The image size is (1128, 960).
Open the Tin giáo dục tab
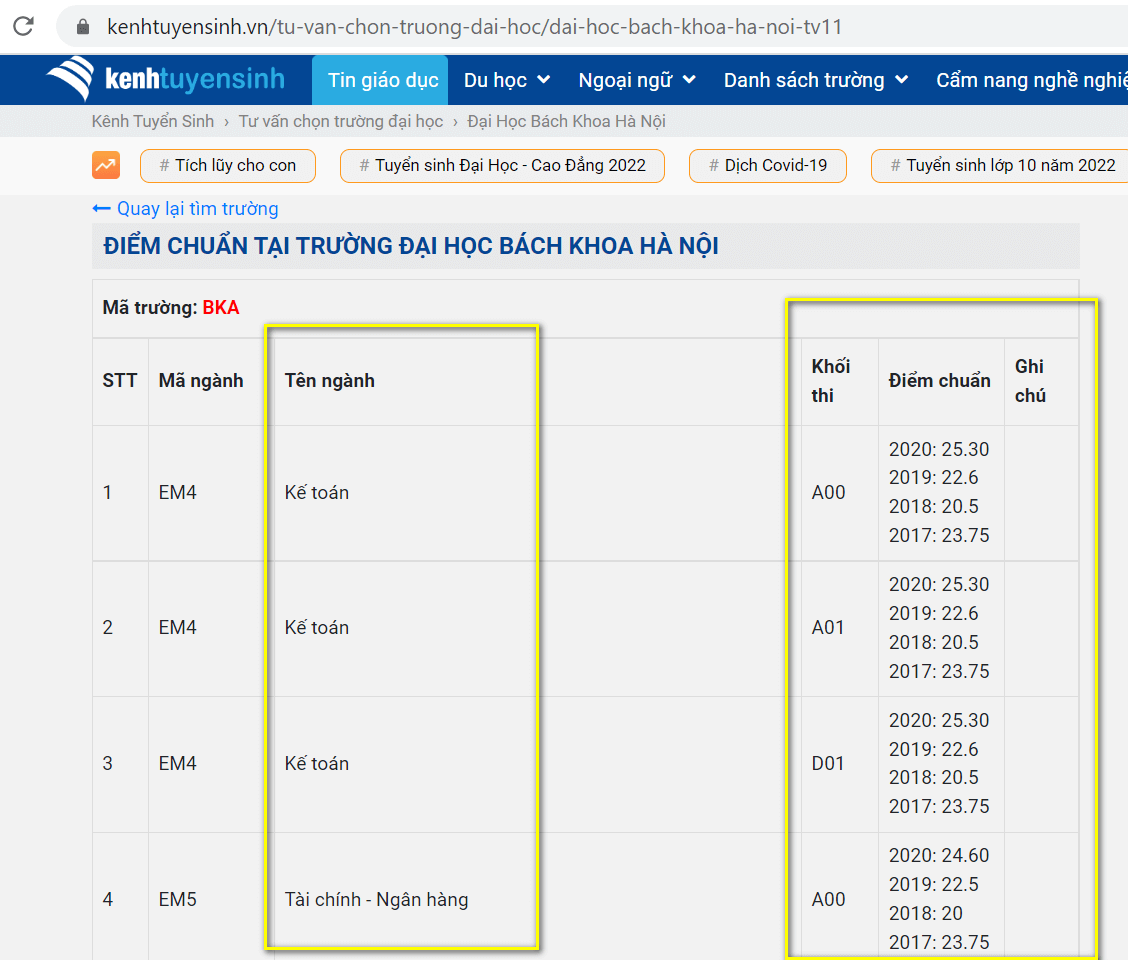coord(383,80)
